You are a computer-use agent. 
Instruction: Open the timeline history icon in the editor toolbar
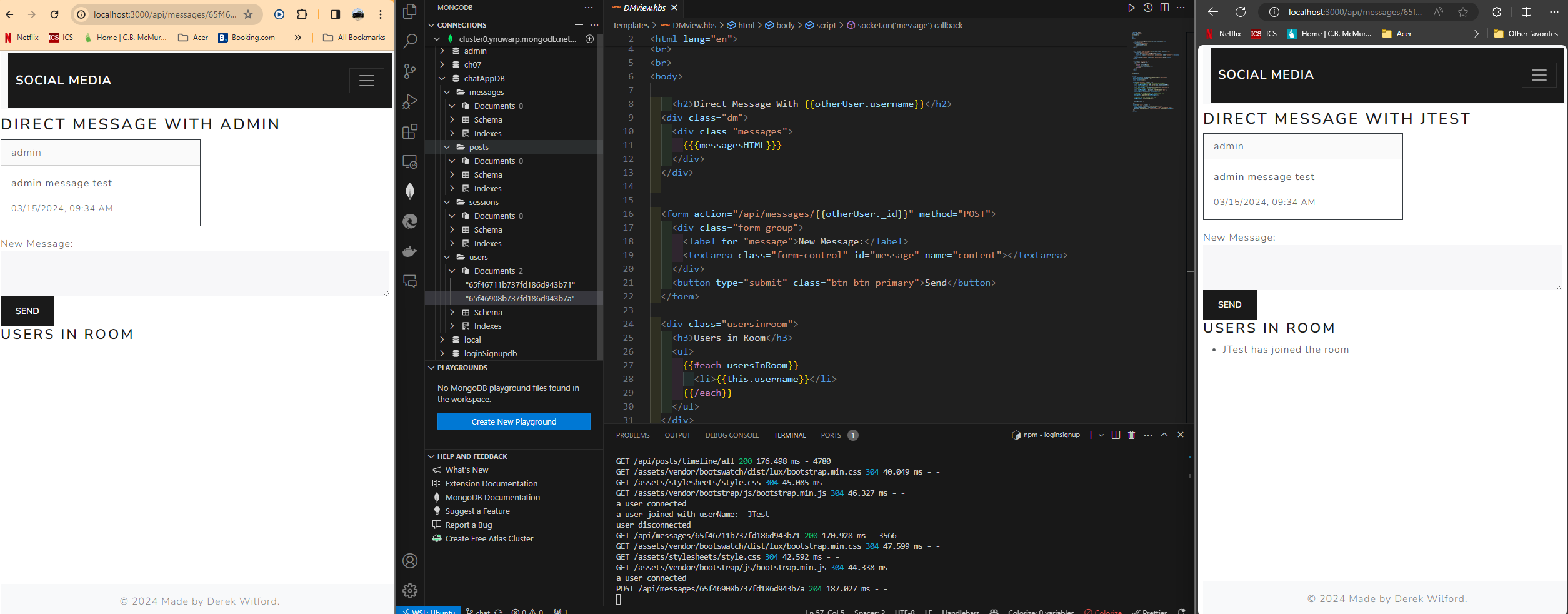coord(1148,8)
